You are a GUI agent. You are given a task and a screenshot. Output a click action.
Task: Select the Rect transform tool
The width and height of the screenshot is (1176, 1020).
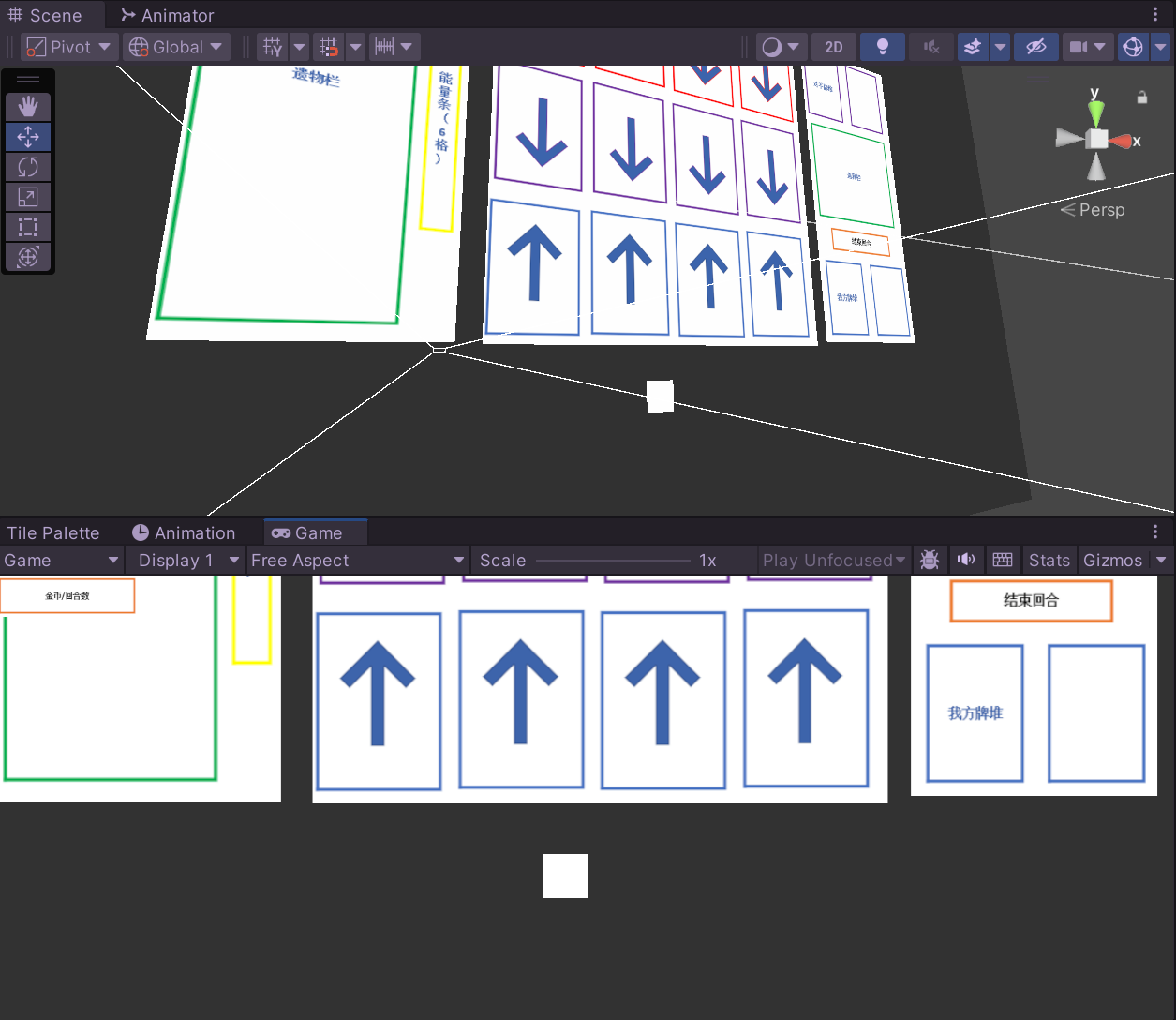tap(28, 227)
